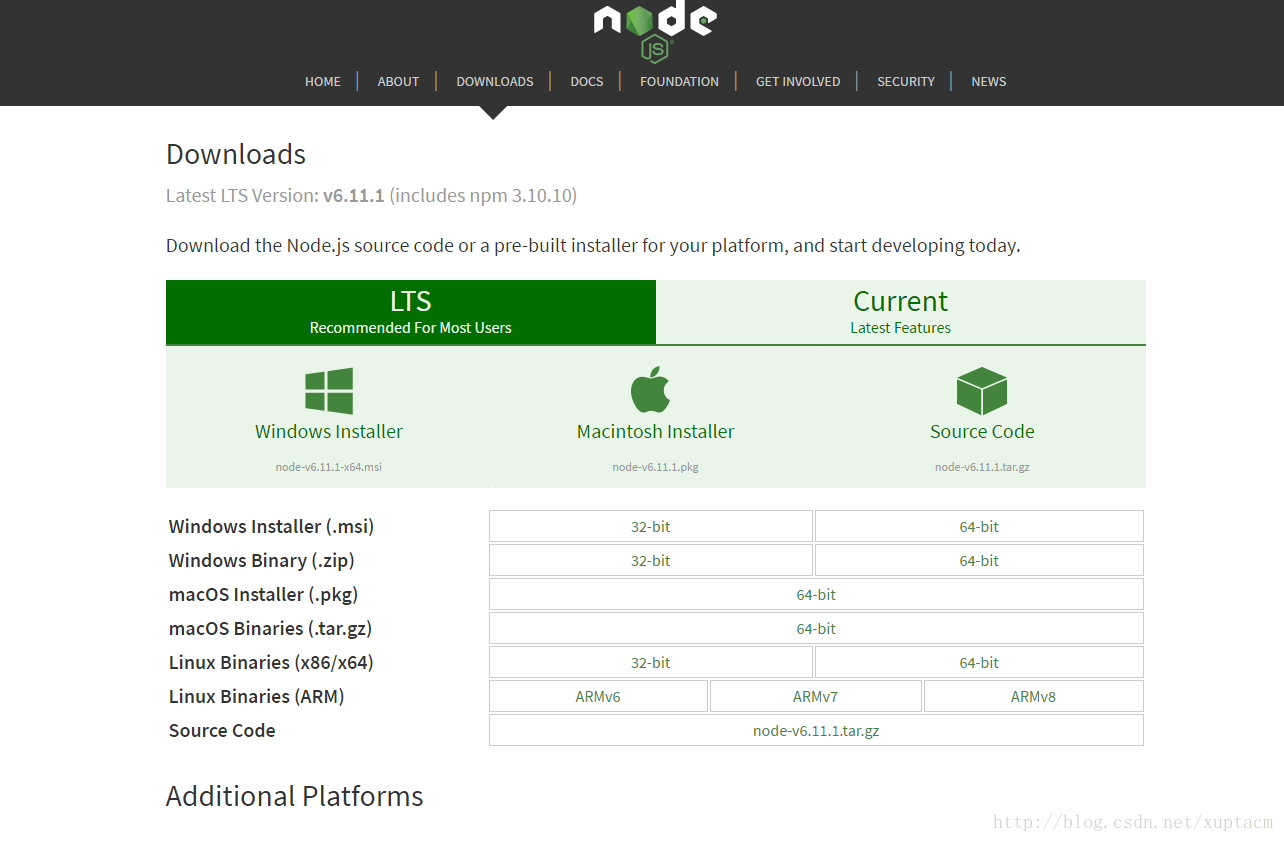
Task: Click the Apple logo icon
Action: [651, 390]
